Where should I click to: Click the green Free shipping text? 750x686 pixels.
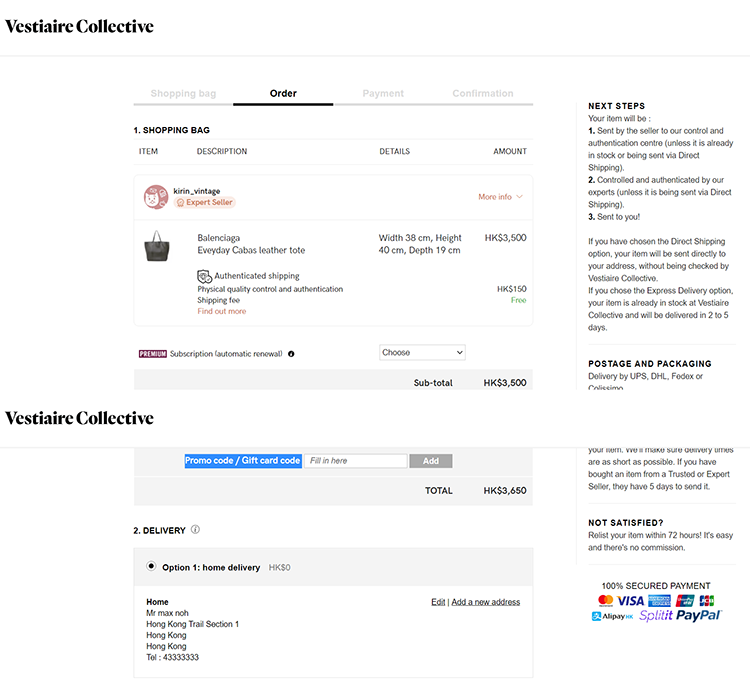518,300
